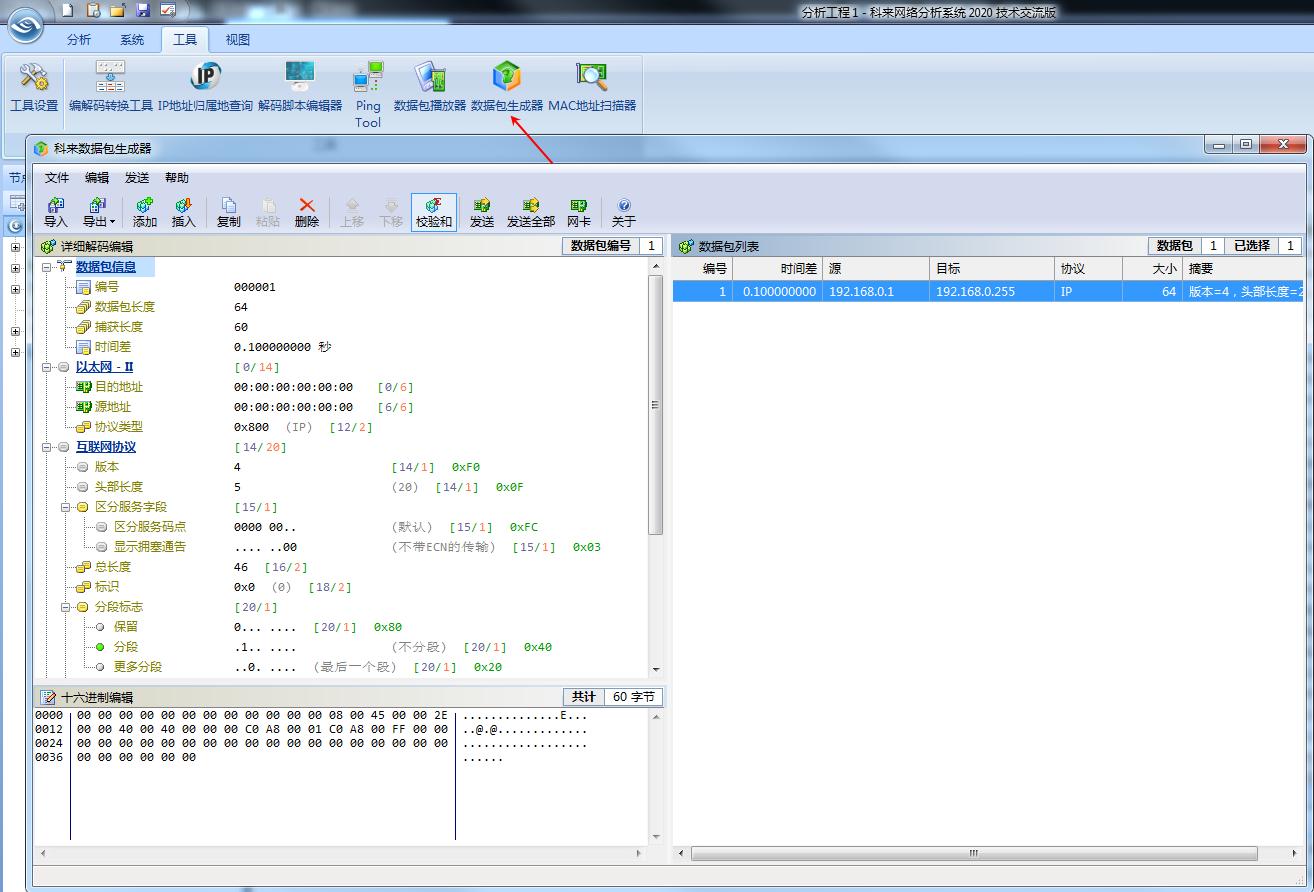Switch to the 视图 ribbon tab
The image size is (1314, 892).
click(x=238, y=40)
